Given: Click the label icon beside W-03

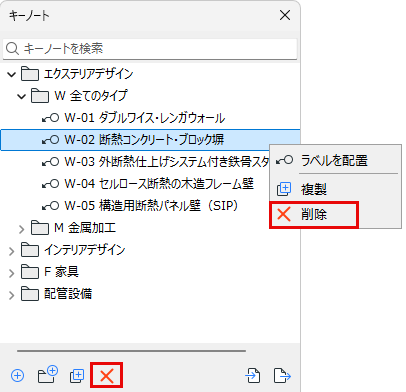Looking at the screenshot, I should 50,162.
